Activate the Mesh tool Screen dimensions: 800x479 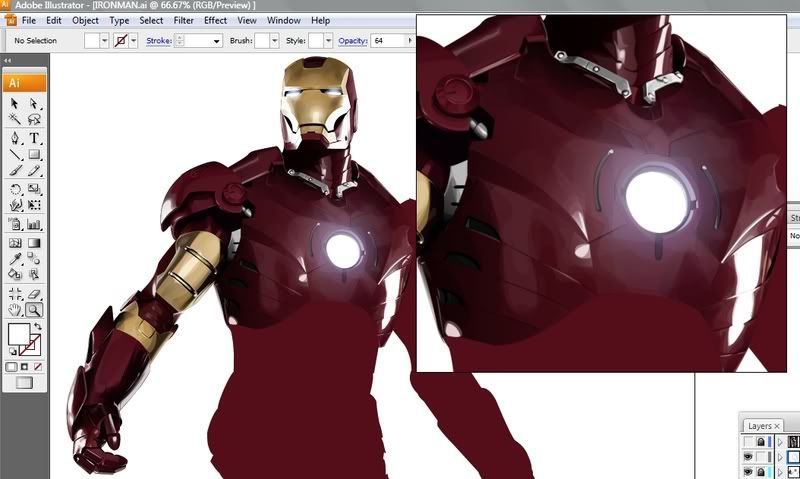[x=15, y=243]
